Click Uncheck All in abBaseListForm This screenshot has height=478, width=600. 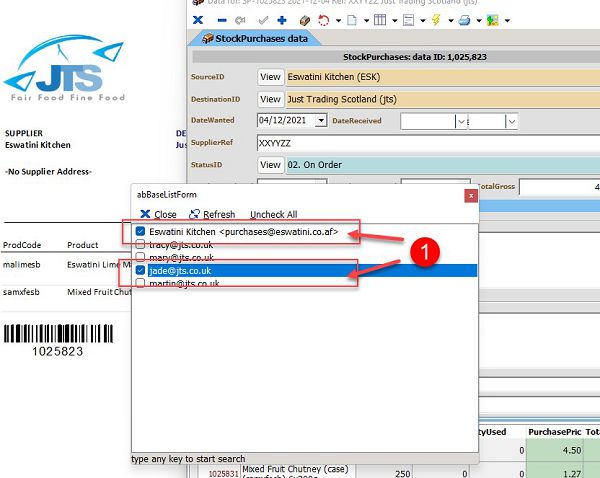[274, 214]
